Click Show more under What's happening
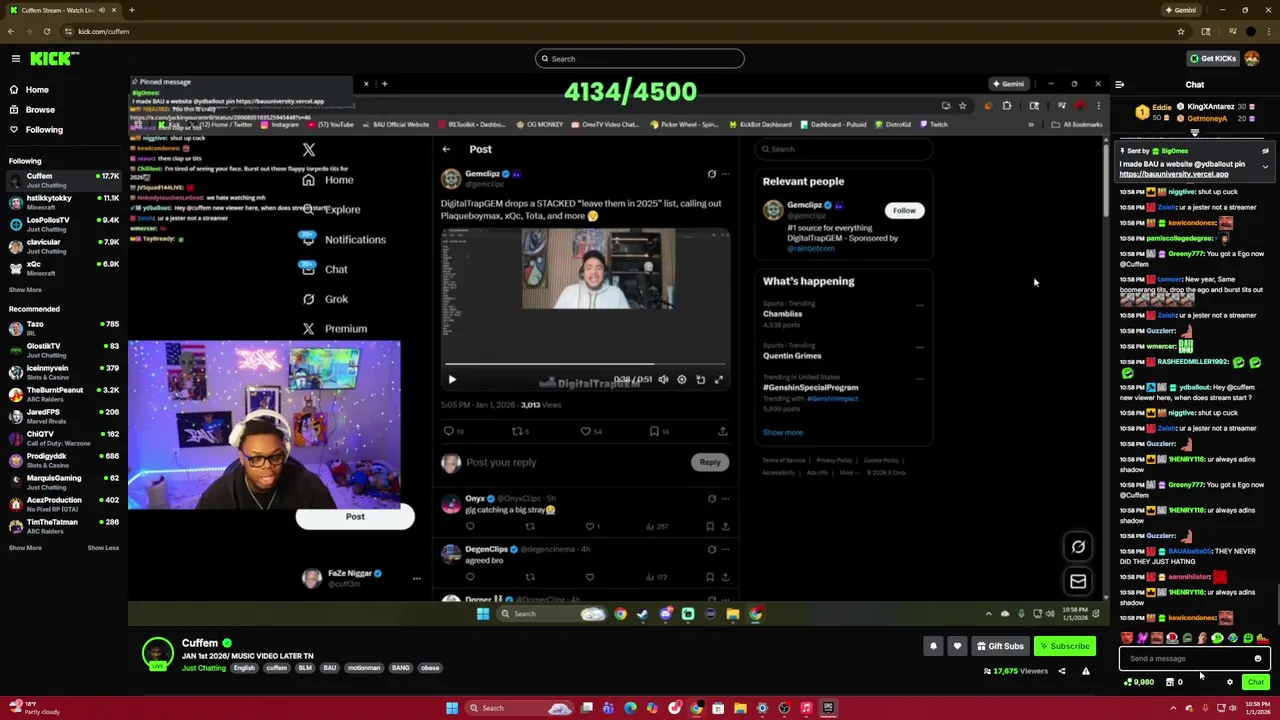Viewport: 1280px width, 720px height. tap(783, 433)
